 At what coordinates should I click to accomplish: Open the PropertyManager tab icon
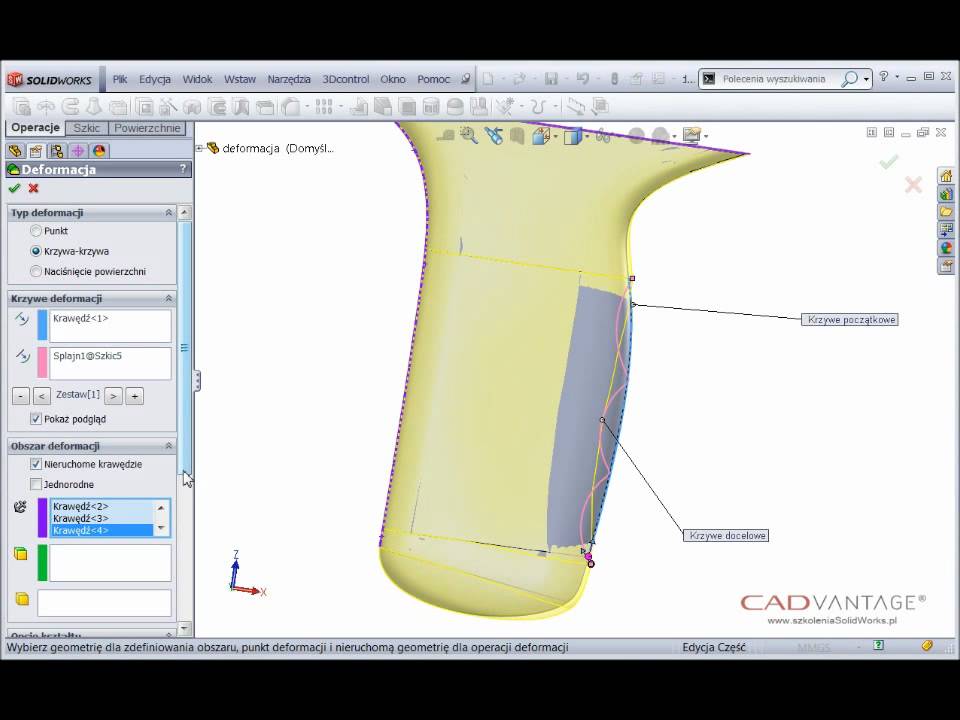(36, 151)
